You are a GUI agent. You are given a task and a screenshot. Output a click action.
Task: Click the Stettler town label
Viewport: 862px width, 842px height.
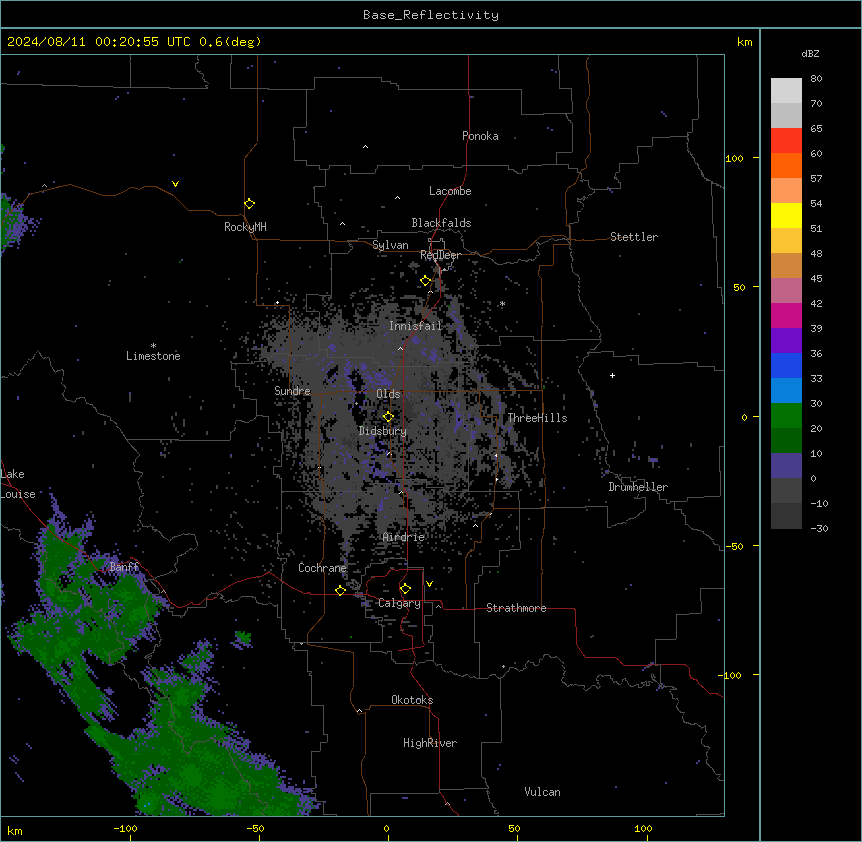(633, 237)
